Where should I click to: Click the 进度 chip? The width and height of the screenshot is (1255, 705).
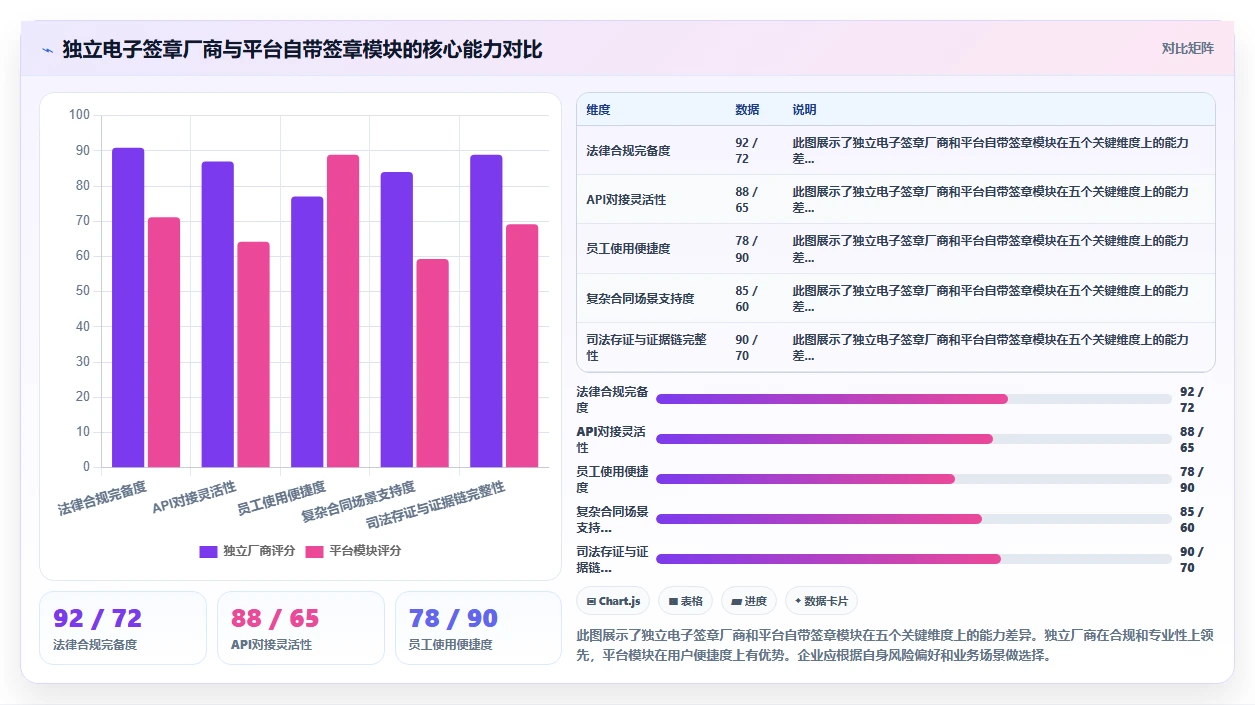[x=749, y=601]
